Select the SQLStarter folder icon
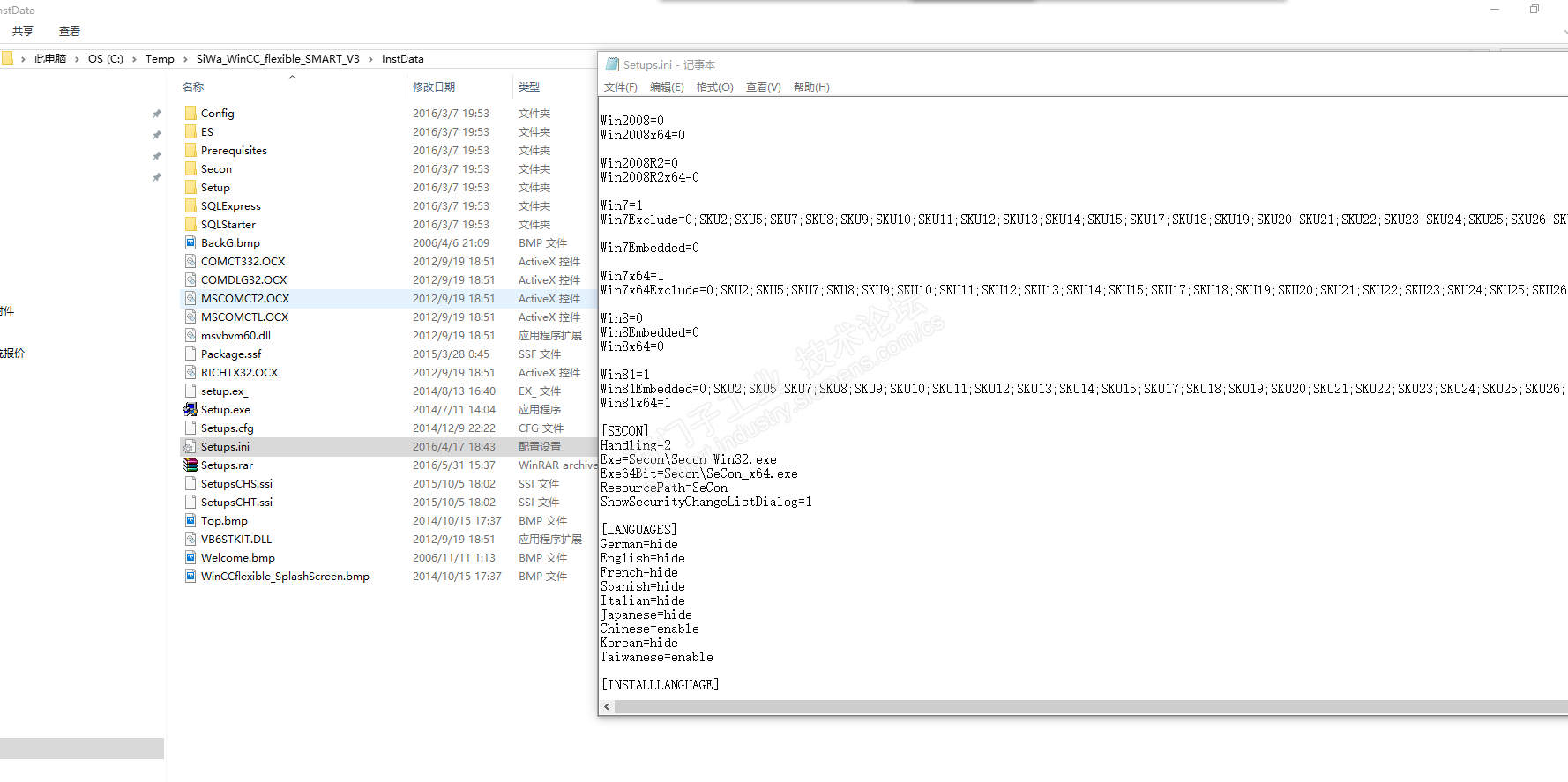1568x782 pixels. (x=190, y=224)
